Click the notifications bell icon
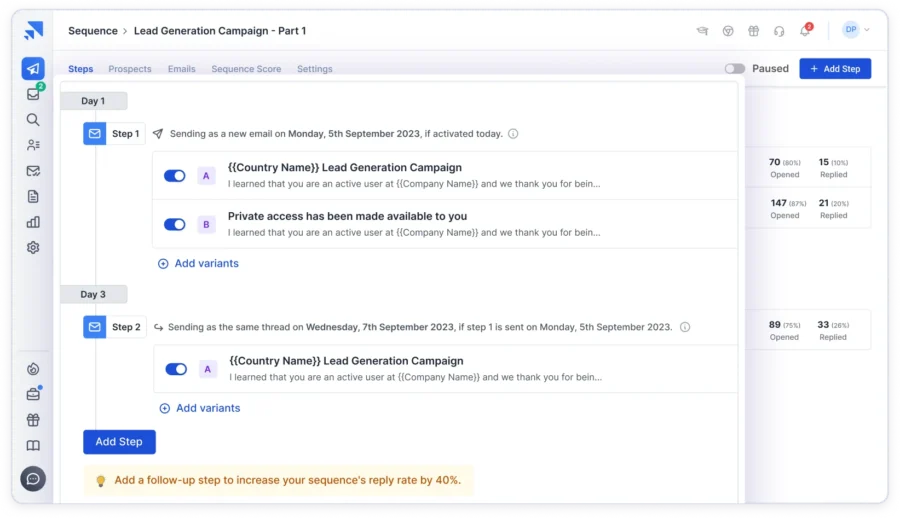The image size is (900, 518). tap(805, 31)
